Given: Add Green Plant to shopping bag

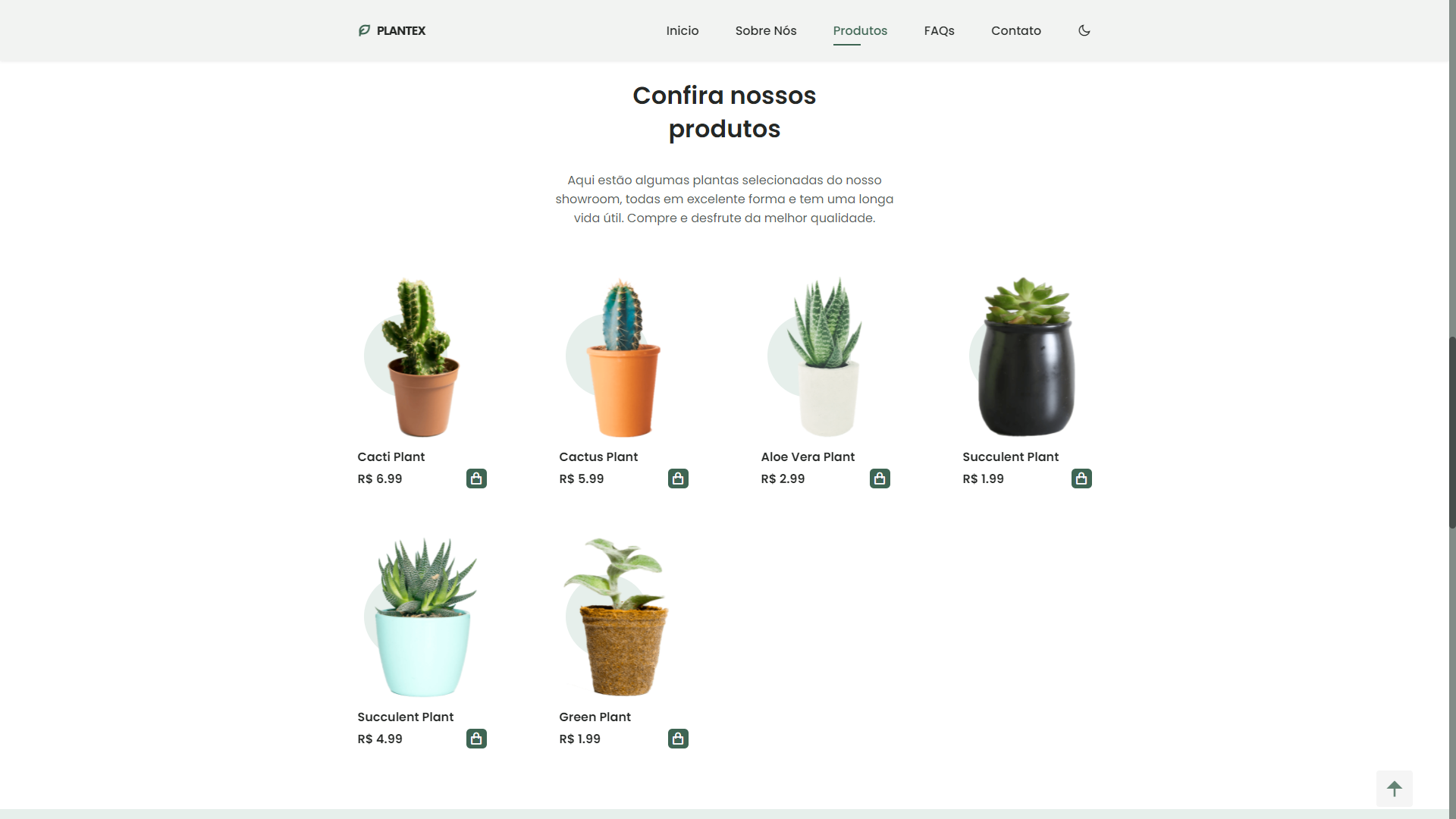Looking at the screenshot, I should tap(678, 739).
